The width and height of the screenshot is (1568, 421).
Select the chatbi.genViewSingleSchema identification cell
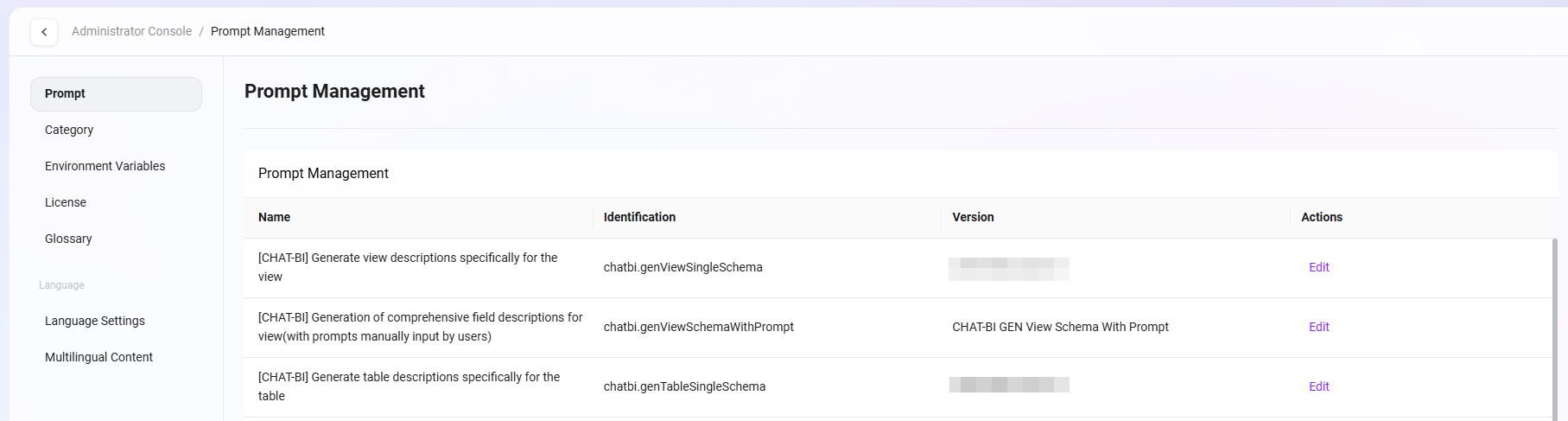(682, 267)
